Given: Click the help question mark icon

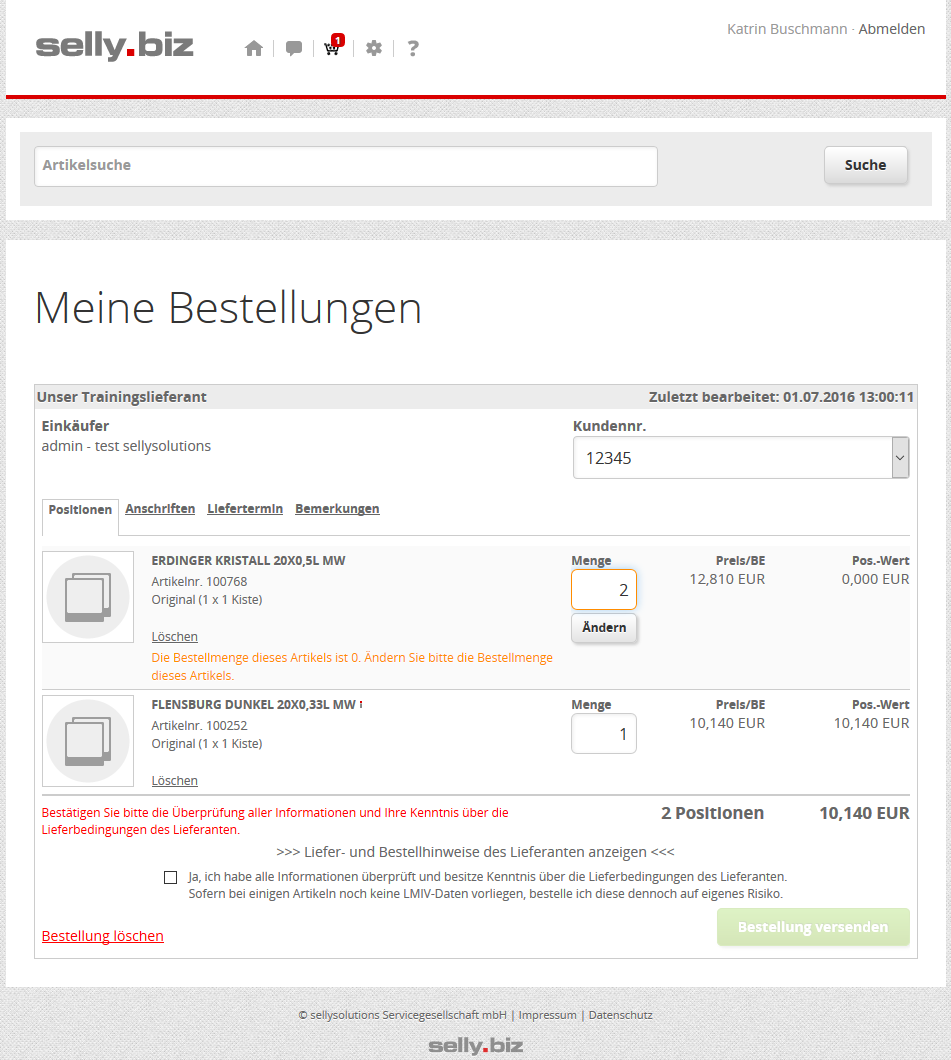Looking at the screenshot, I should (413, 48).
